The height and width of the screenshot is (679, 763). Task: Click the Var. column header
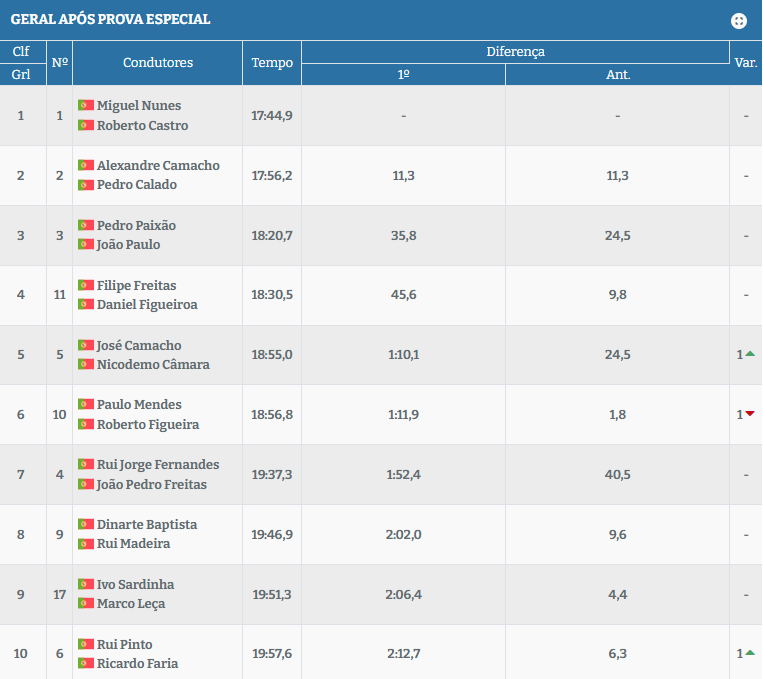pyautogui.click(x=745, y=62)
